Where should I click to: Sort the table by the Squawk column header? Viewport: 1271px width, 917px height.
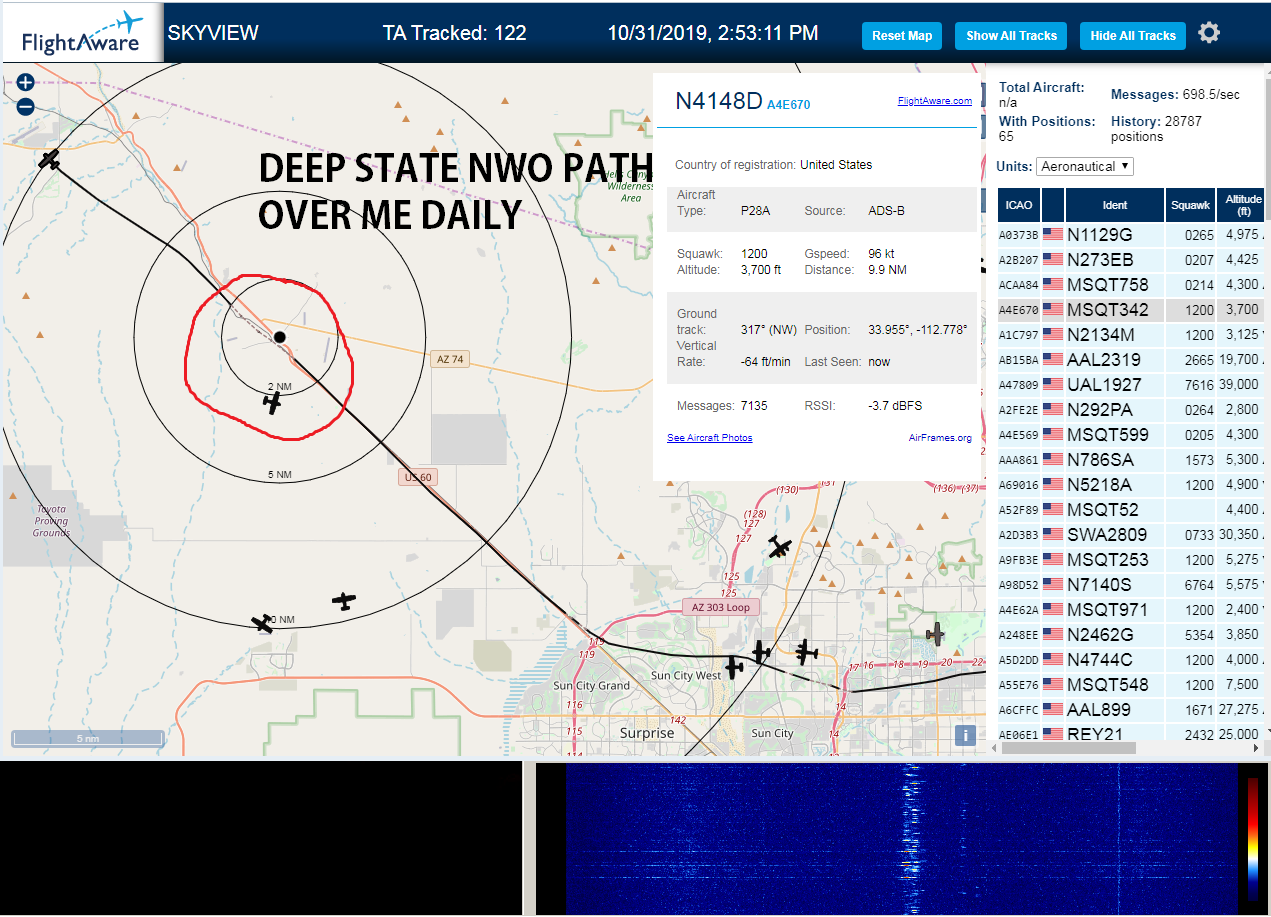click(x=1191, y=205)
